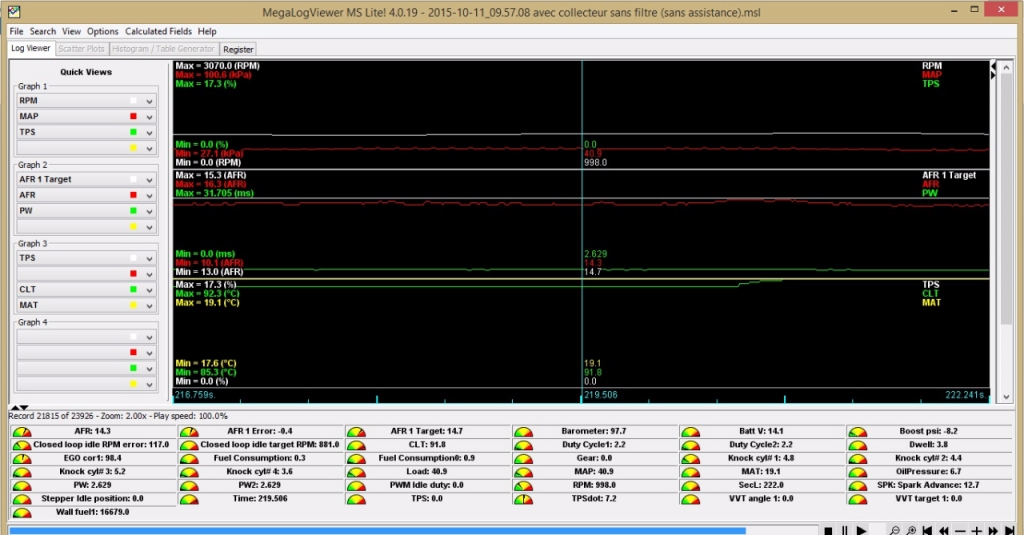1024x535 pixels.
Task: Click the gauge icon beside RPM: 998.0
Action: pyautogui.click(x=524, y=486)
